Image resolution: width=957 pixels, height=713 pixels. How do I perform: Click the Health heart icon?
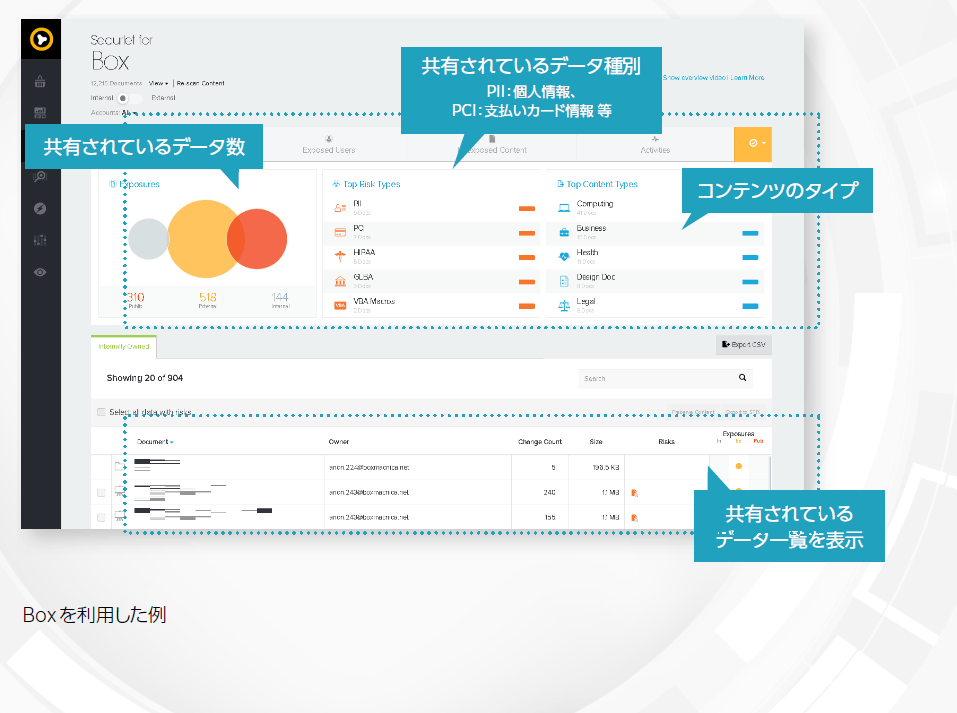(x=564, y=256)
